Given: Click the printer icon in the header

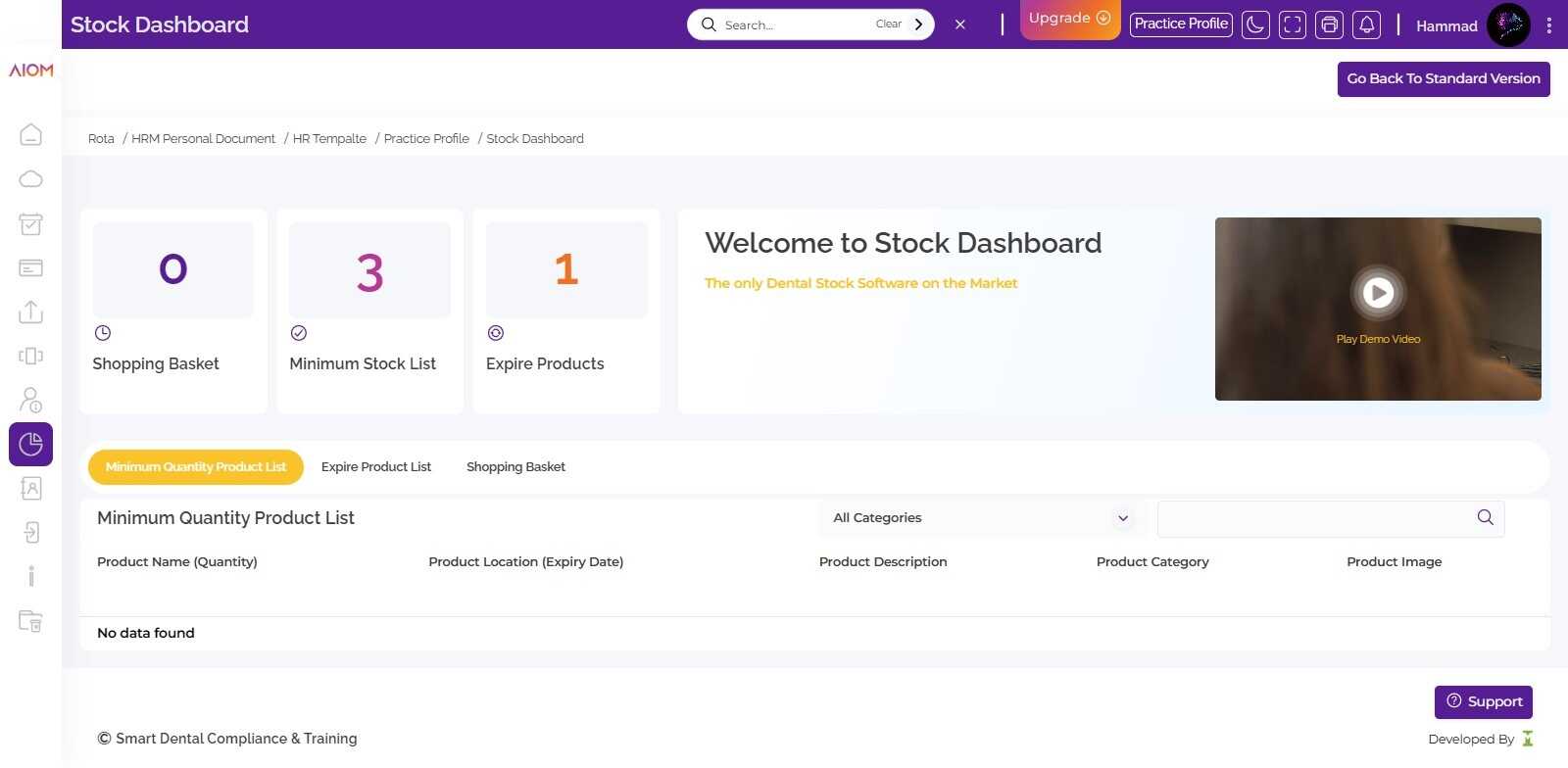Looking at the screenshot, I should [1329, 24].
